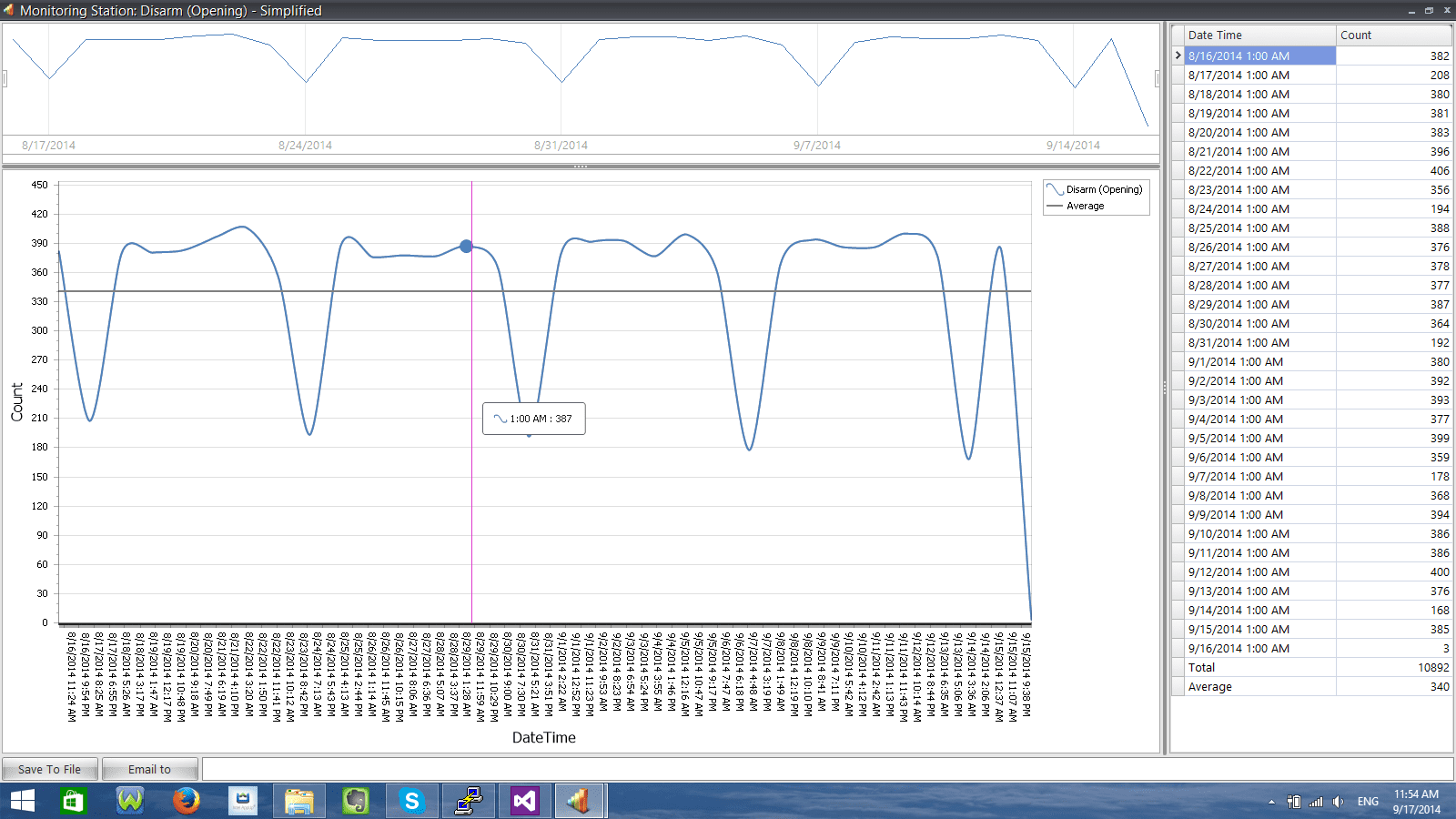Screen dimensions: 1456x819
Task: Mute system volume via the speaker icon
Action: click(x=1338, y=802)
